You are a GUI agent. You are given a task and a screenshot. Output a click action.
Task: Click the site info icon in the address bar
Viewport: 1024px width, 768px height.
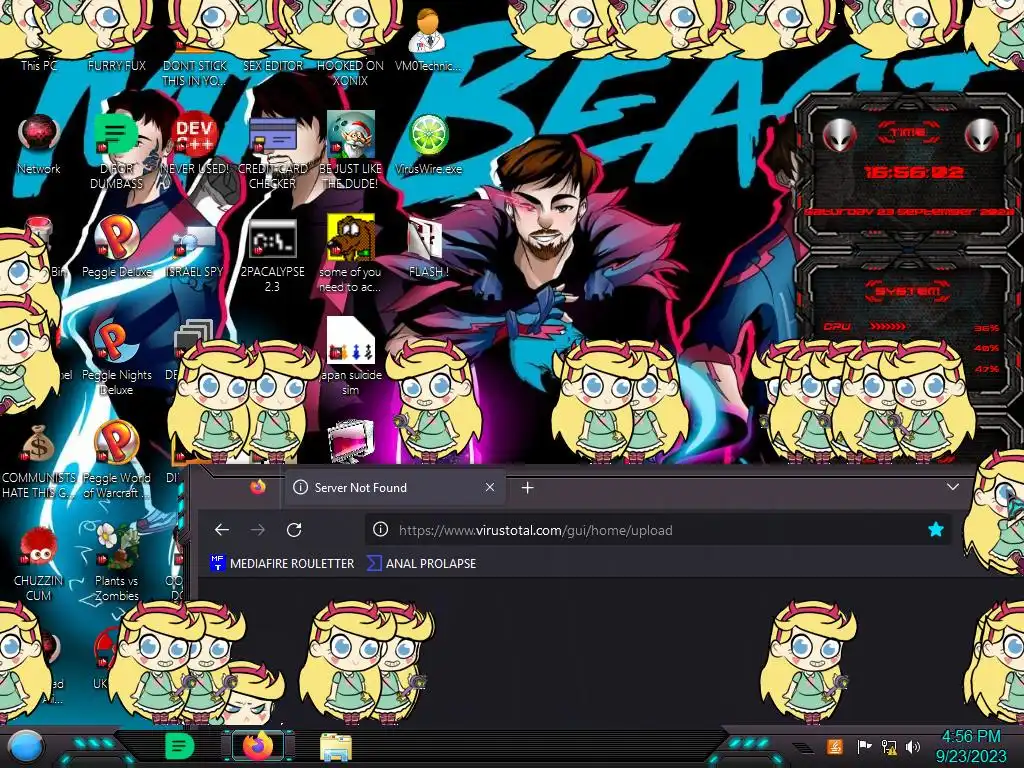tap(380, 530)
